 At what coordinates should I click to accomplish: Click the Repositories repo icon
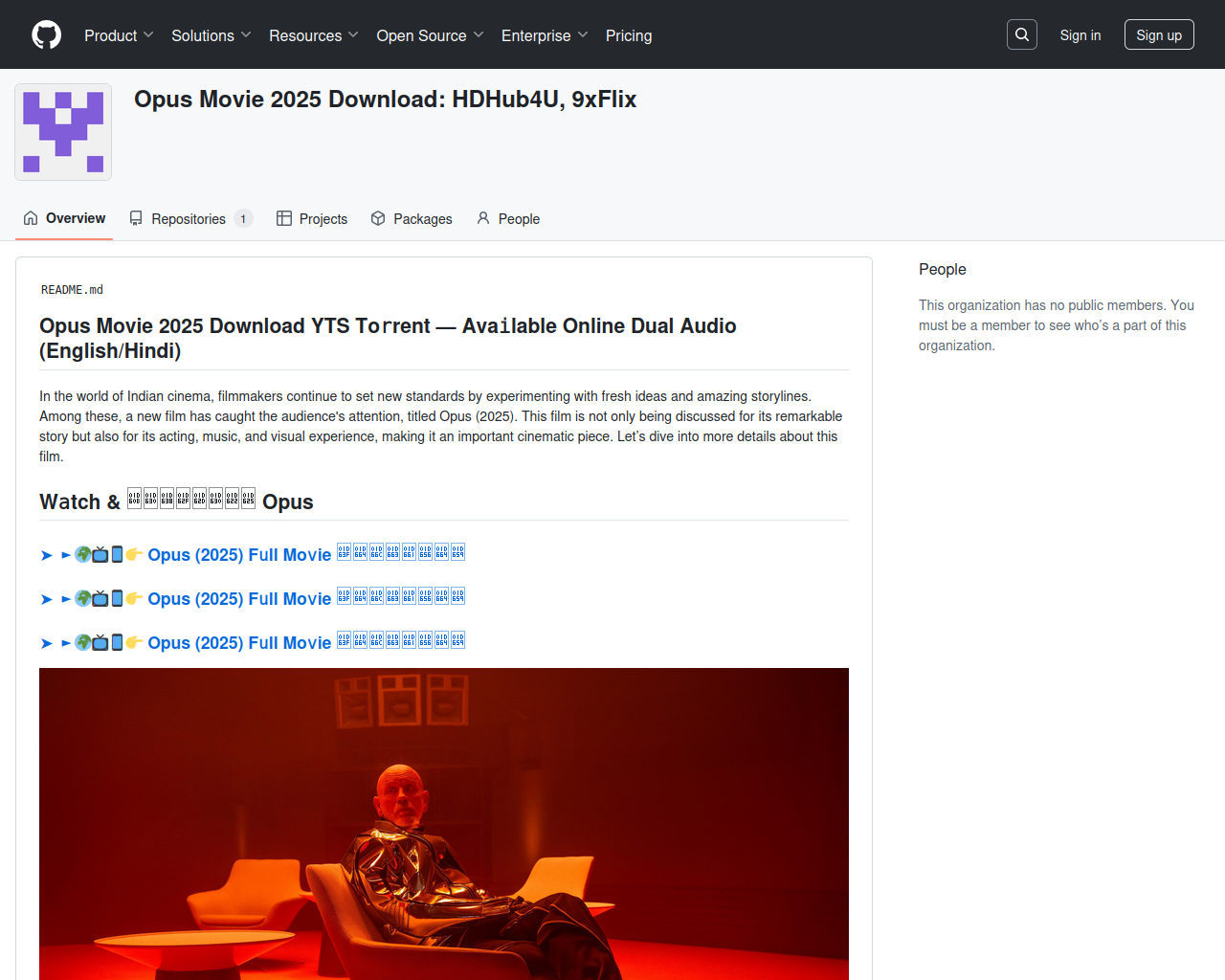[x=136, y=218]
